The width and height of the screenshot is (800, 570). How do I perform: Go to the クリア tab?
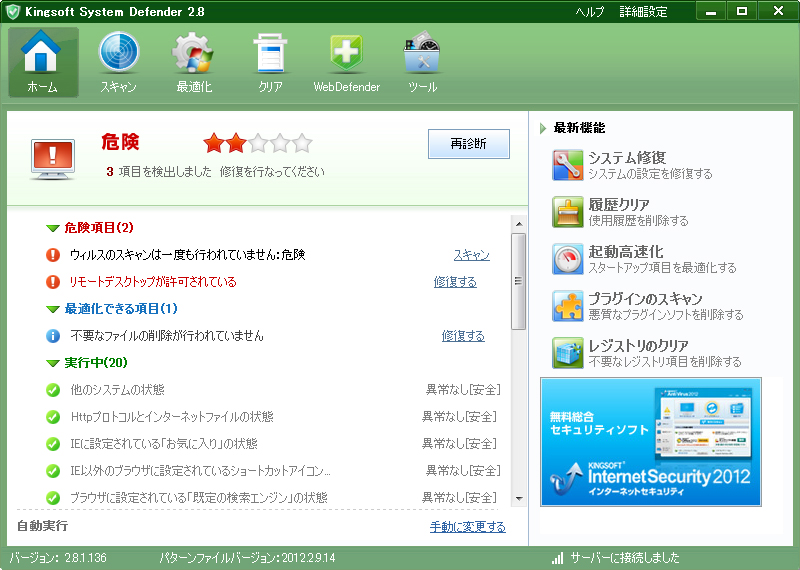coord(270,62)
